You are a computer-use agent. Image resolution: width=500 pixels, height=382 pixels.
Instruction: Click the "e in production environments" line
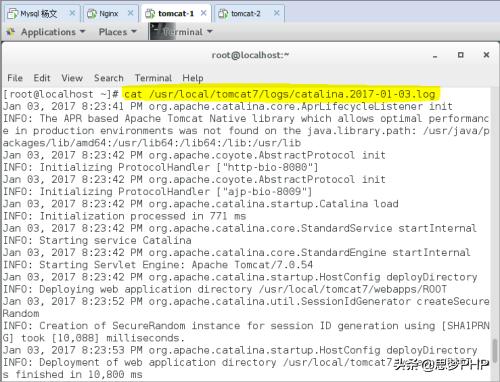point(246,131)
